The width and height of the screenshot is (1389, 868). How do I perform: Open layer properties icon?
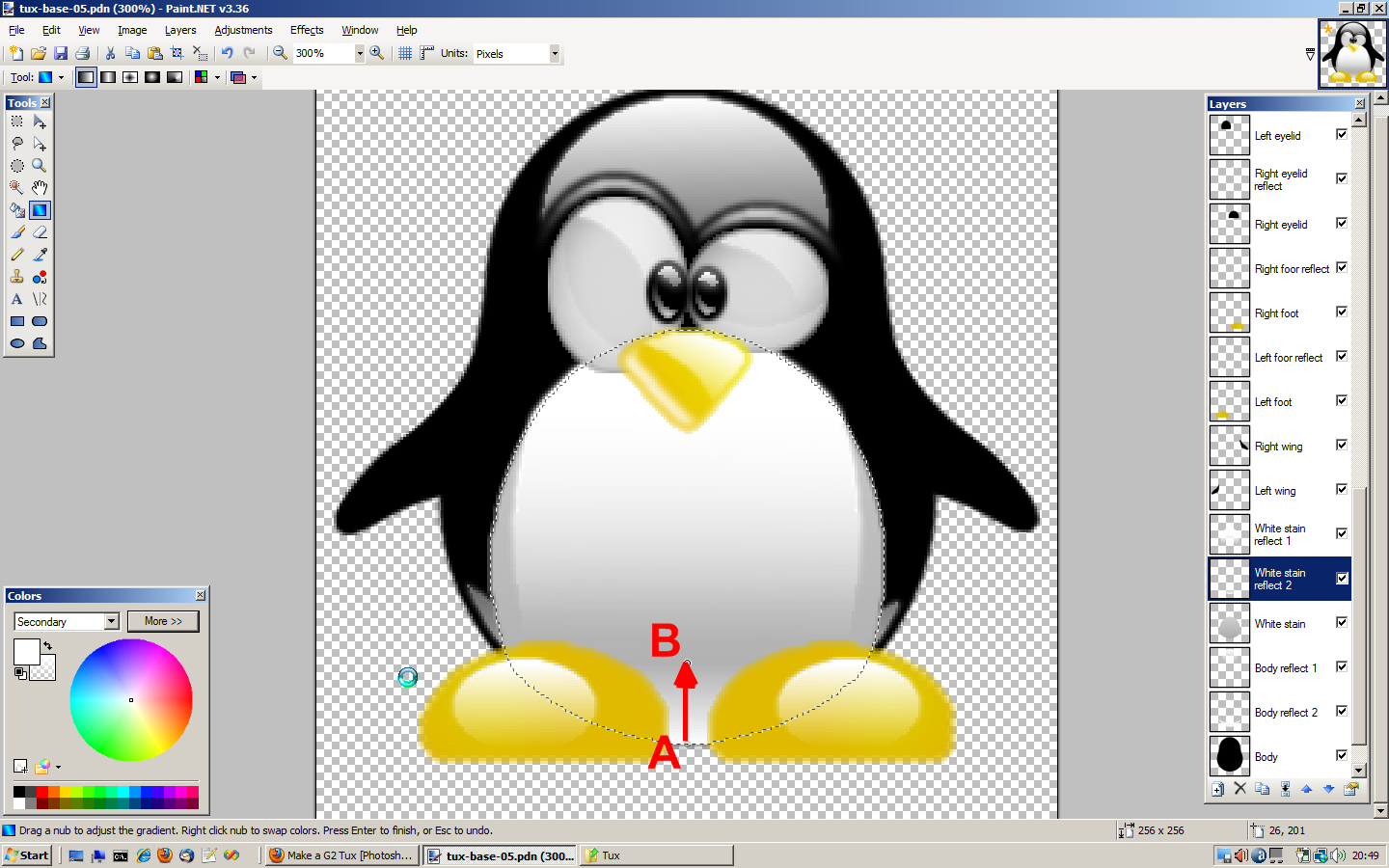1351,789
